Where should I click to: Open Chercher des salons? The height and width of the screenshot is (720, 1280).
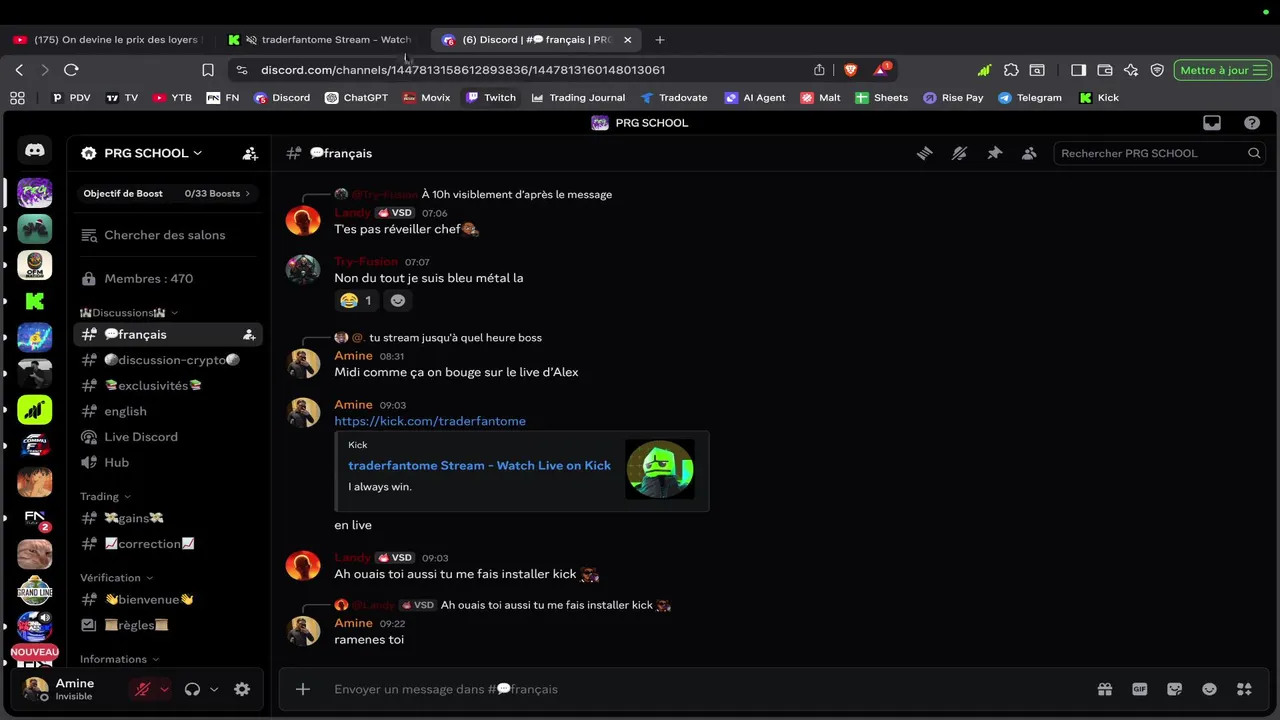(167, 235)
